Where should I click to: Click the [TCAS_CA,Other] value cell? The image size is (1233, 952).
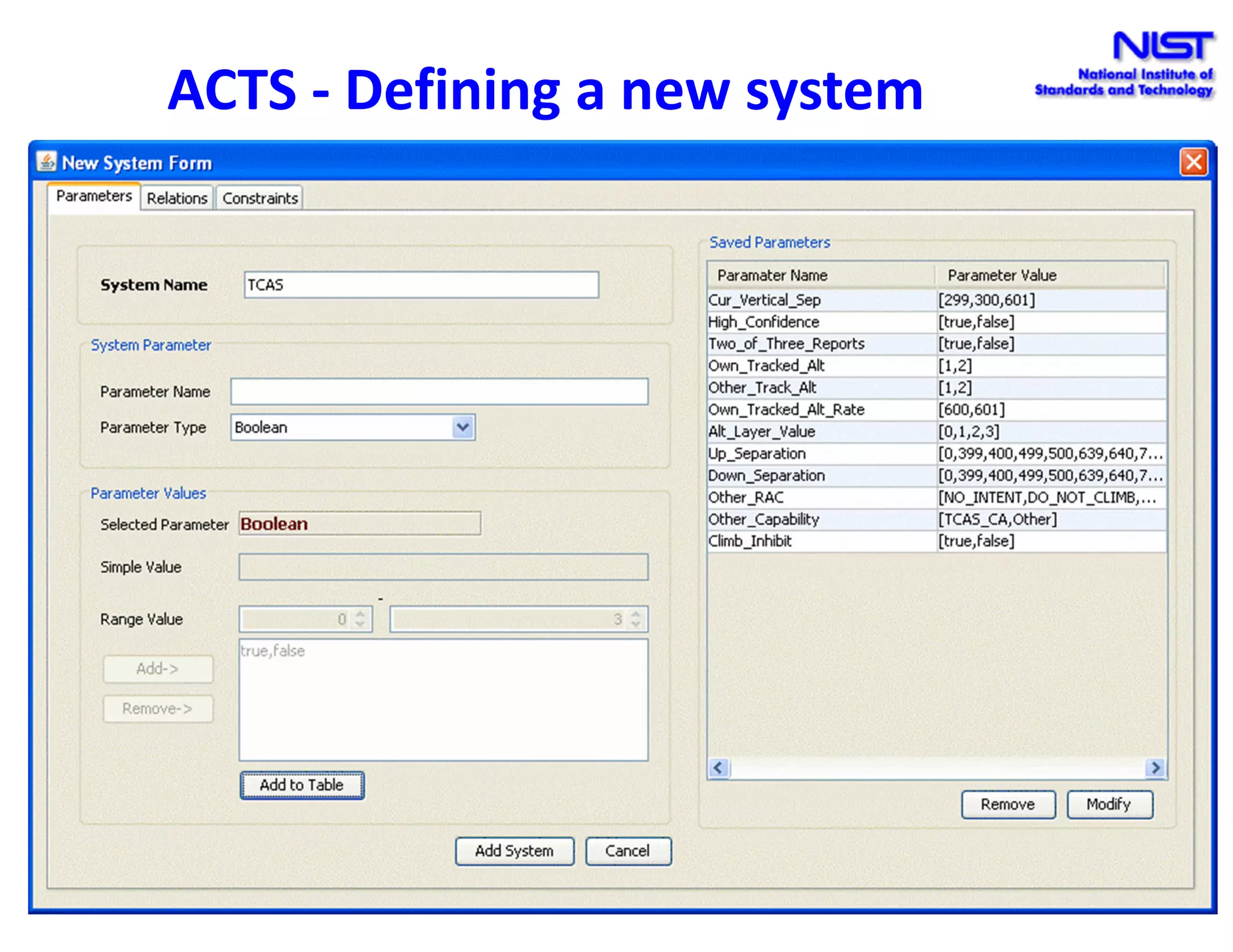click(1051, 519)
